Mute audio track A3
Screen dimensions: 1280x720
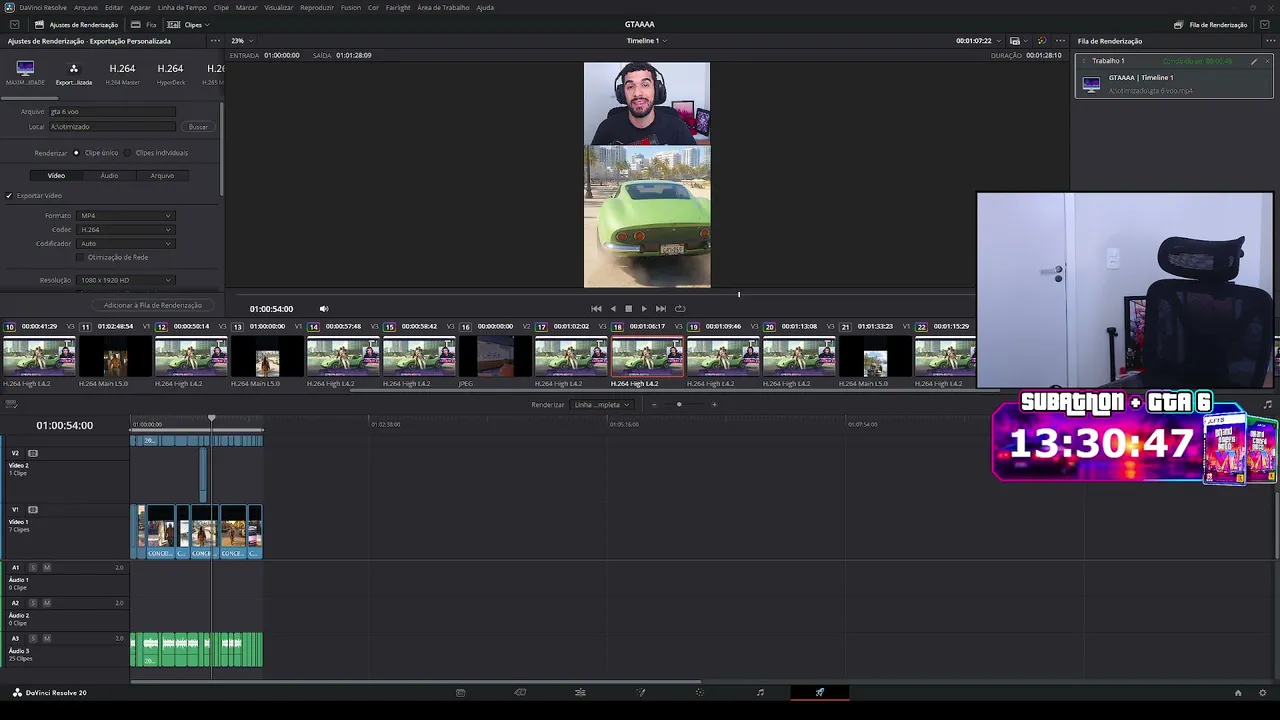click(47, 638)
